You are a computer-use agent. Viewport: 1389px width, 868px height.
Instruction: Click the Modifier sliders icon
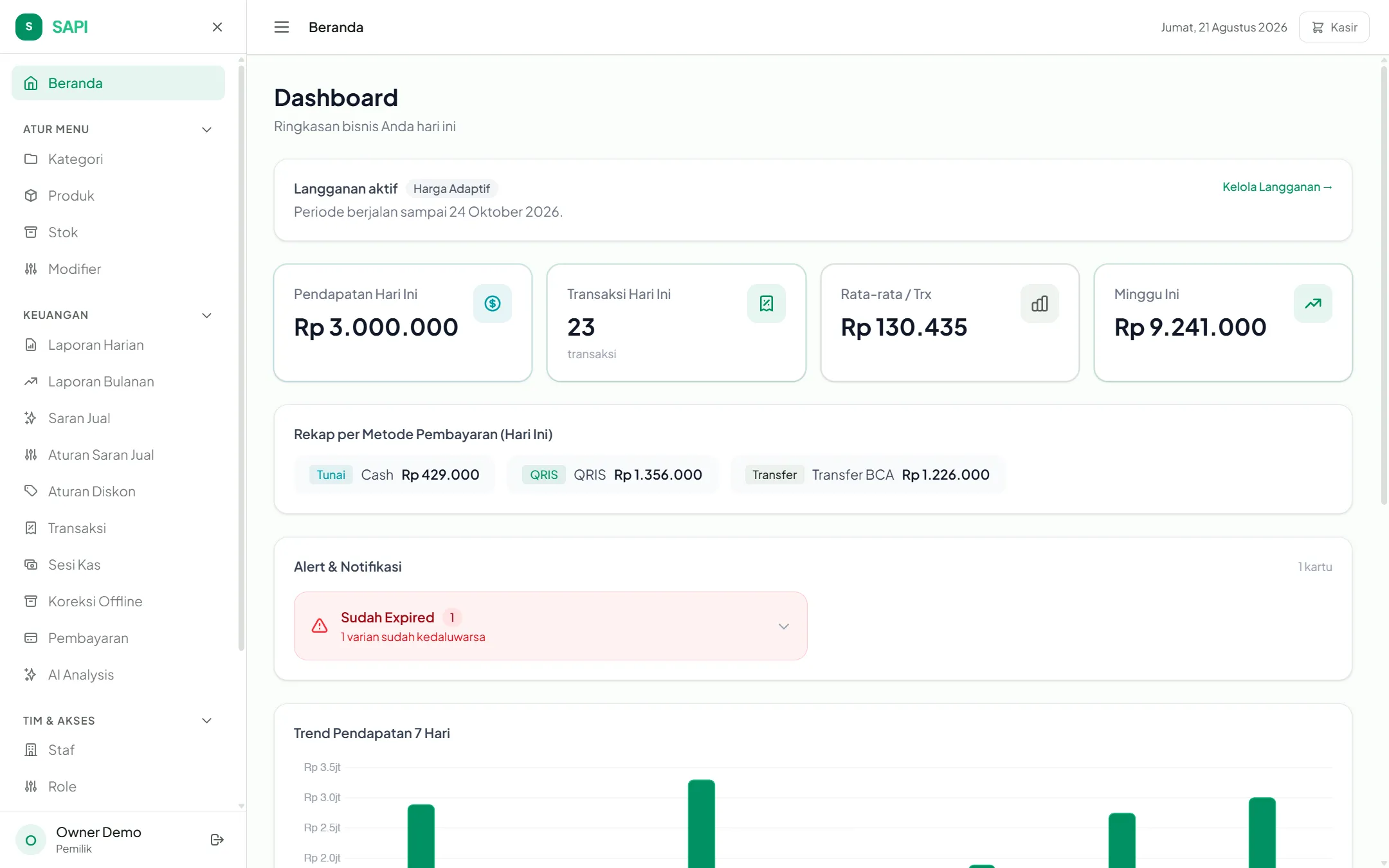(x=31, y=269)
